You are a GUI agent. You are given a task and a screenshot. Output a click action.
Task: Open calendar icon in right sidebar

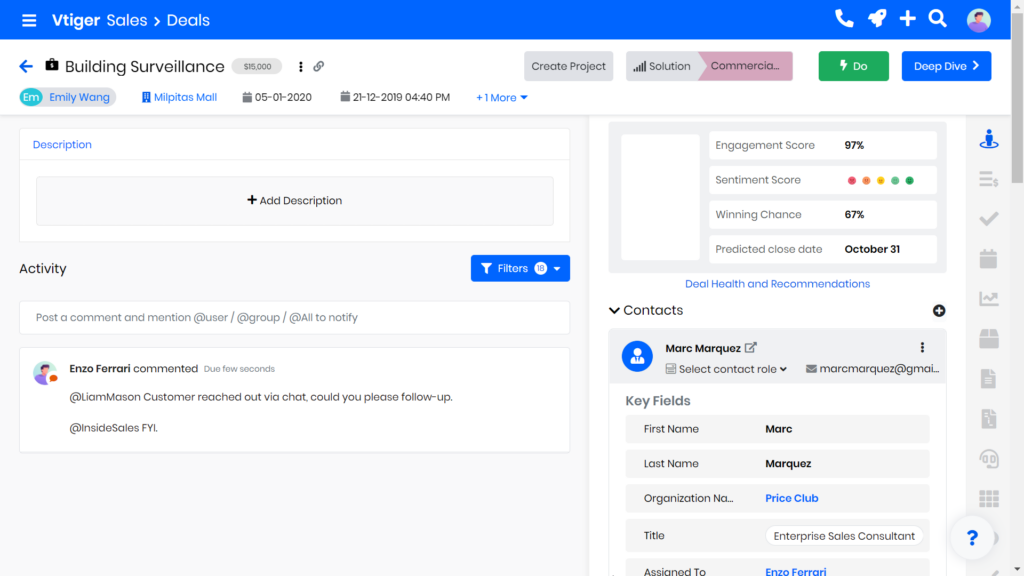click(988, 259)
